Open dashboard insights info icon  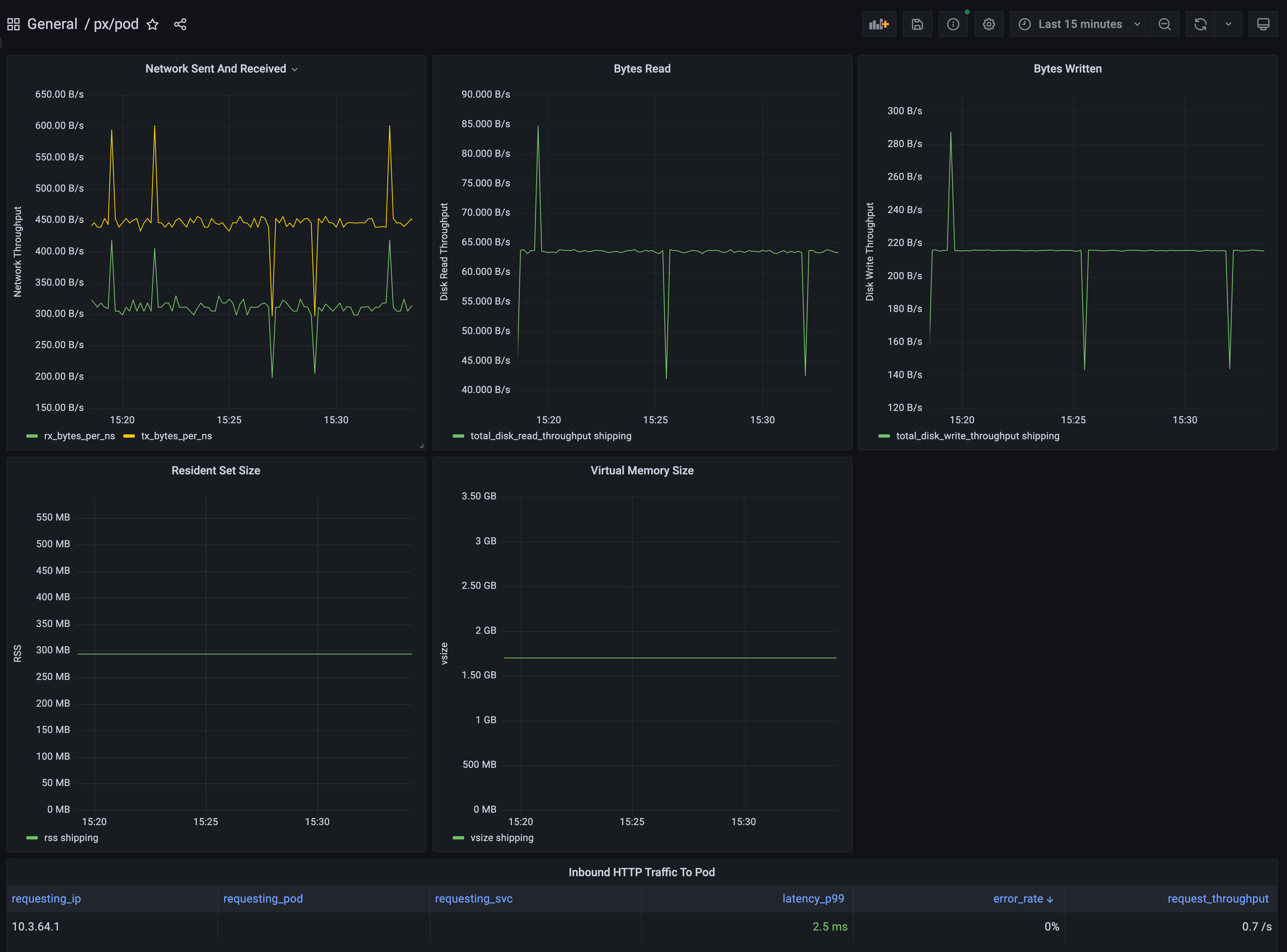[x=953, y=24]
